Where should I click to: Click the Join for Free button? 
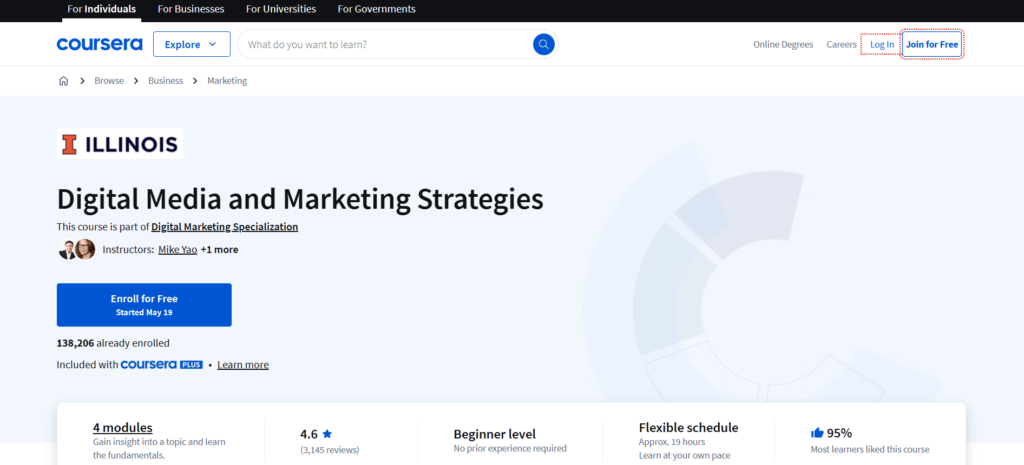(932, 44)
